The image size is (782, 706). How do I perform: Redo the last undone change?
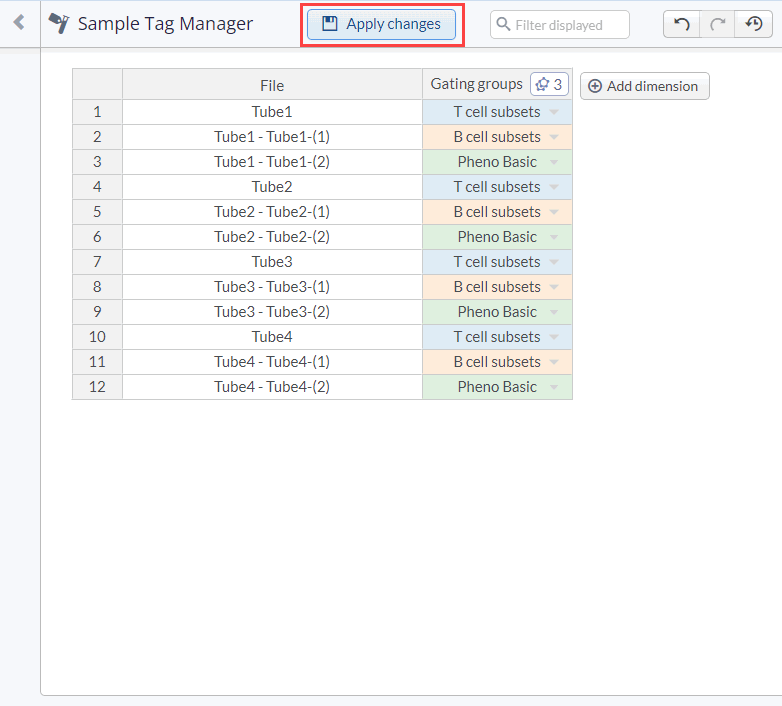(x=717, y=24)
